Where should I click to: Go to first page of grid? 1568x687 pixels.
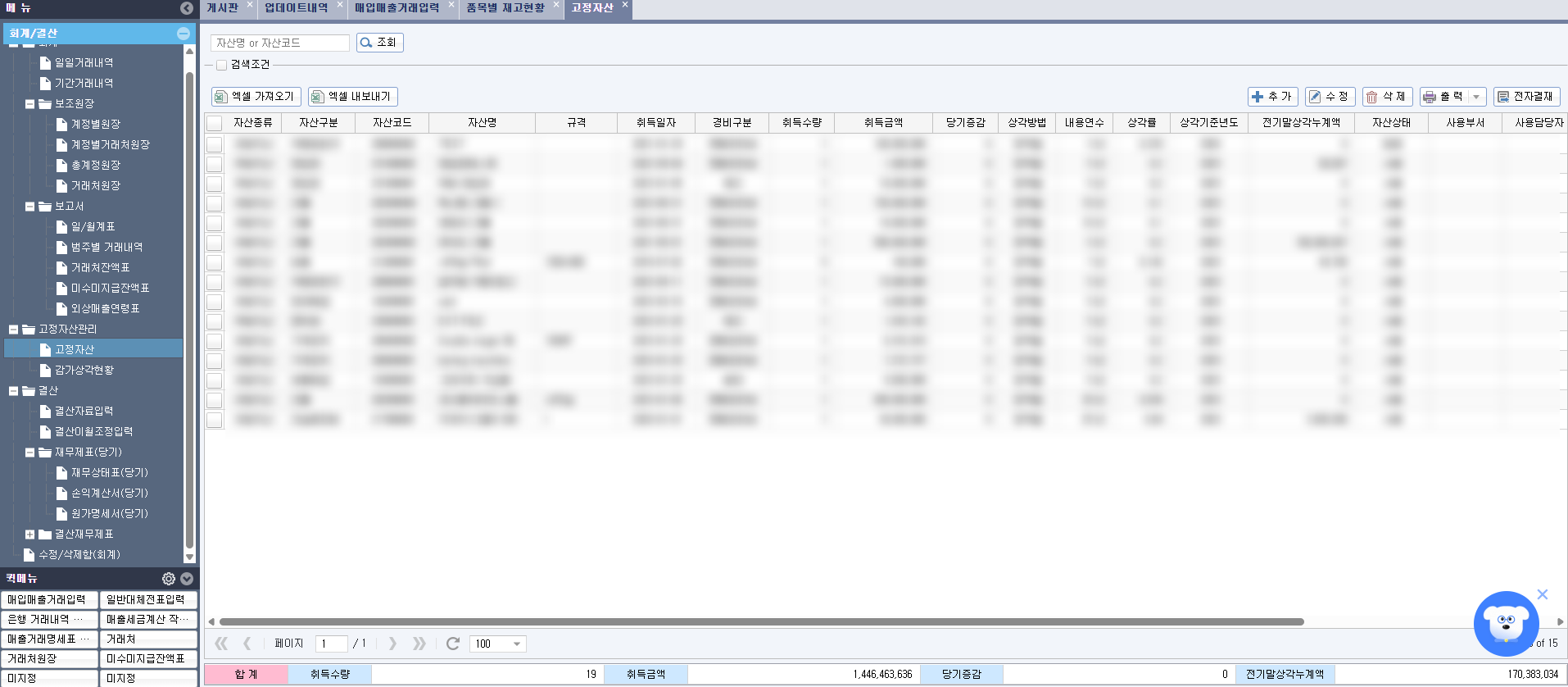tap(221, 644)
